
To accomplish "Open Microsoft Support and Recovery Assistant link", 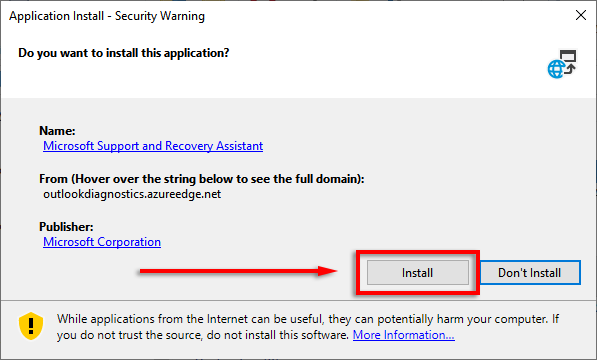I will (x=153, y=146).
